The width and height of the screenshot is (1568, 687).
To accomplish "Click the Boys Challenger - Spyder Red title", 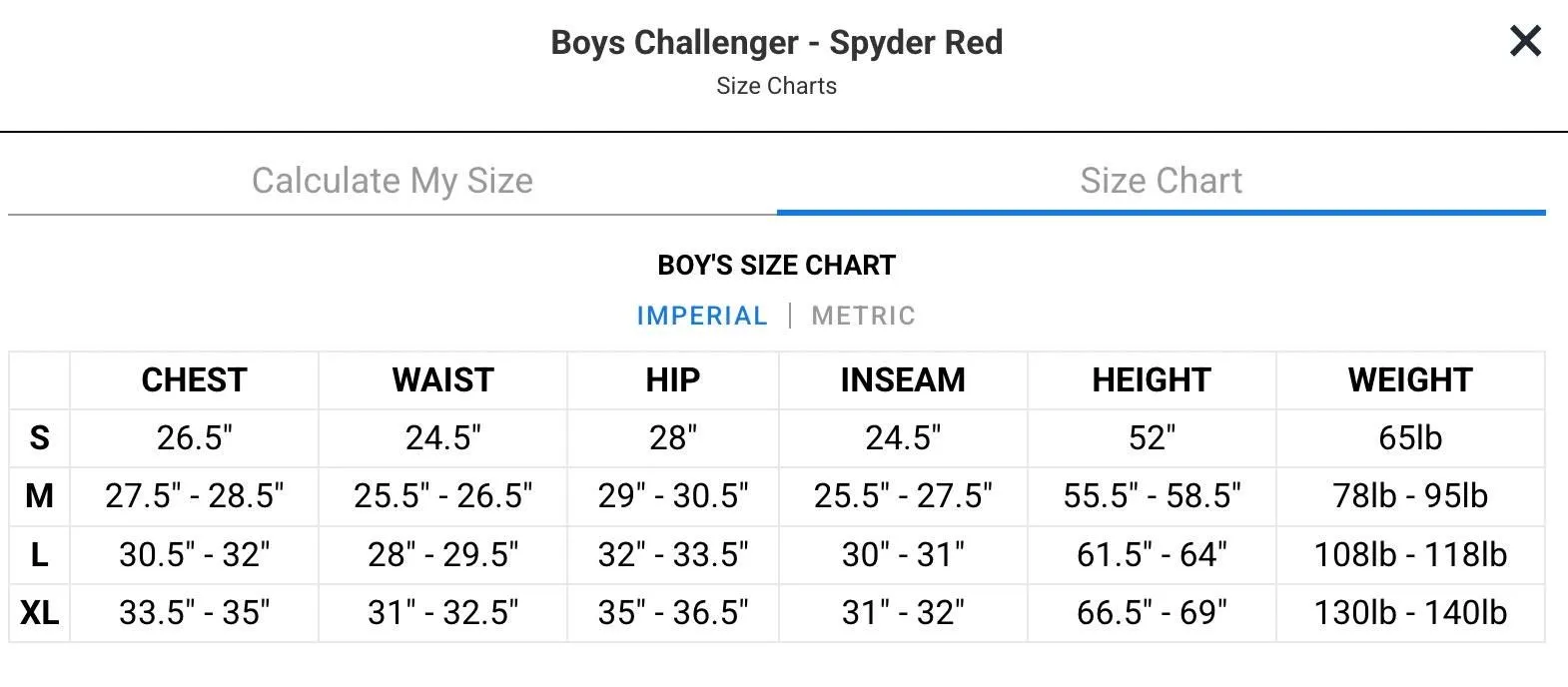I will tap(776, 42).
